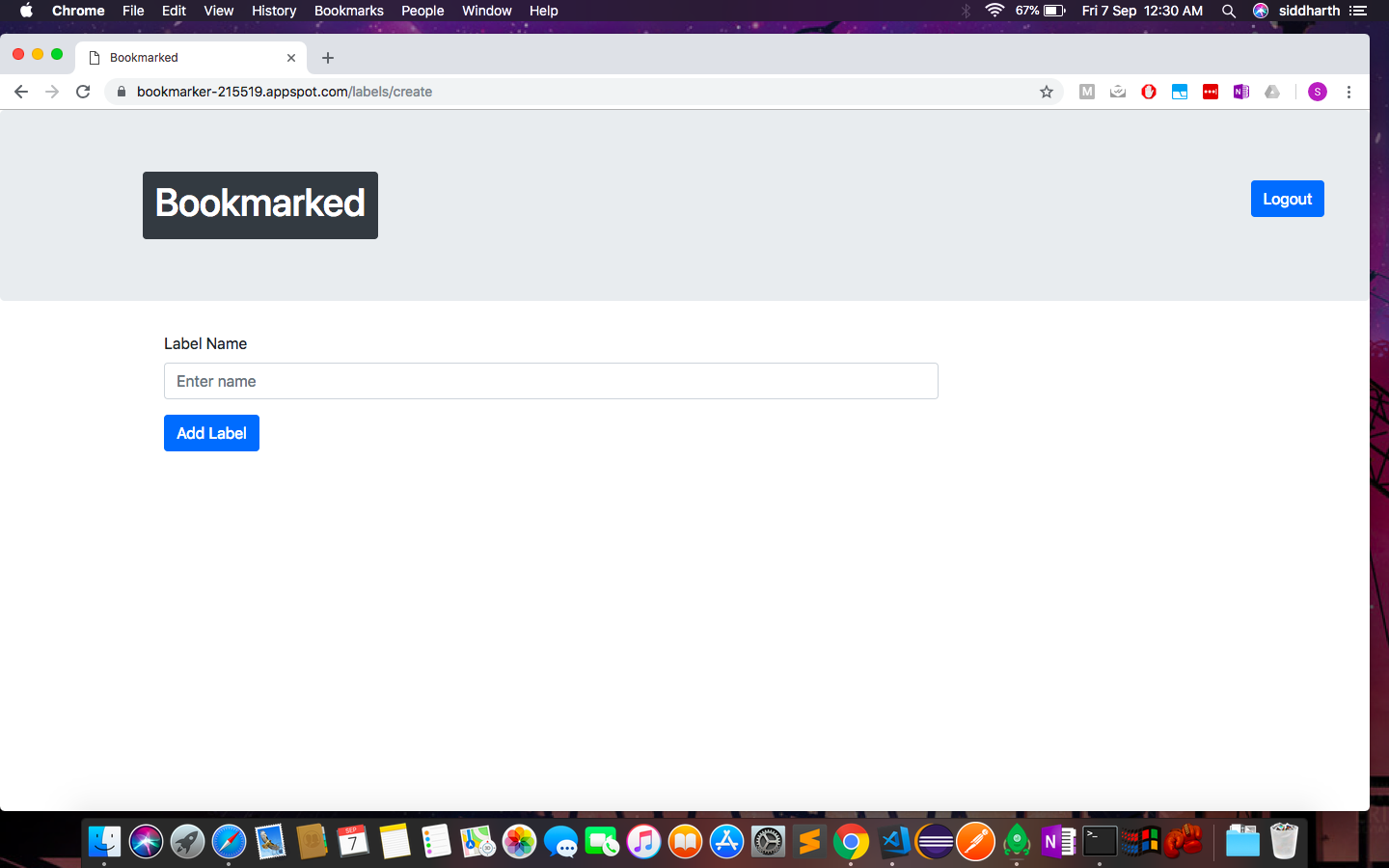
Task: Open a new tab with the plus button
Action: coord(328,58)
